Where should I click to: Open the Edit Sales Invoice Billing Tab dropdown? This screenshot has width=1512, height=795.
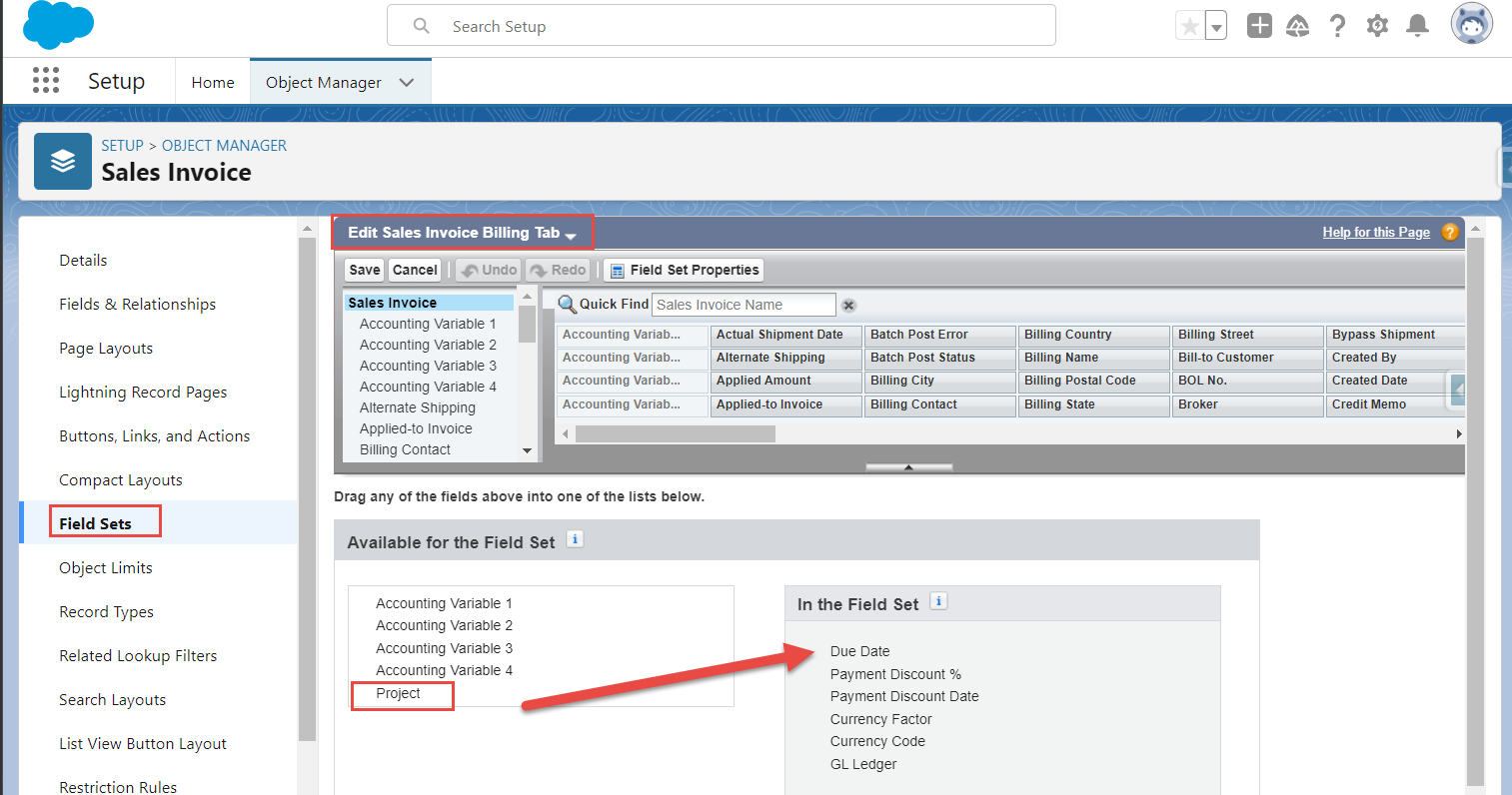[571, 236]
